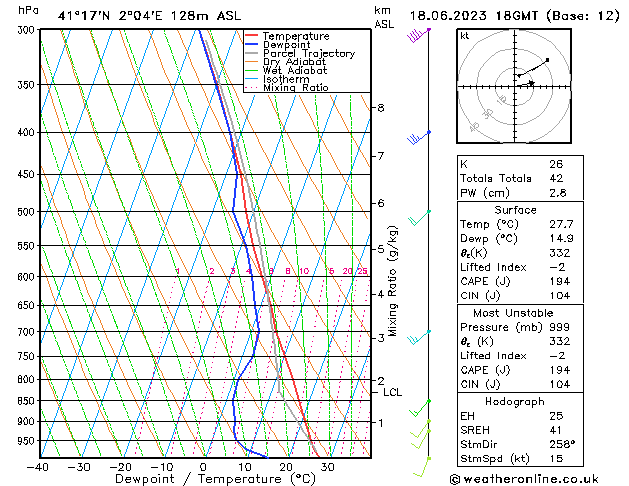The width and height of the screenshot is (629, 486).
Task: Click the 950 hPa pressure label
Action: [28, 441]
